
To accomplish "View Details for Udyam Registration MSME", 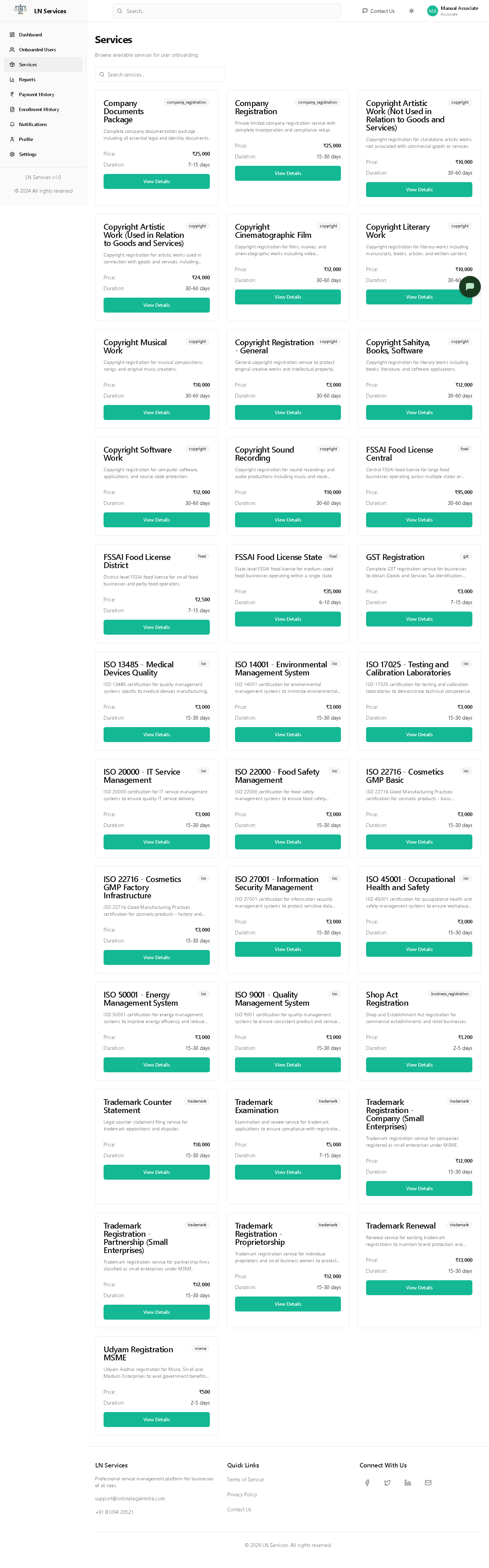I will coord(156,1420).
